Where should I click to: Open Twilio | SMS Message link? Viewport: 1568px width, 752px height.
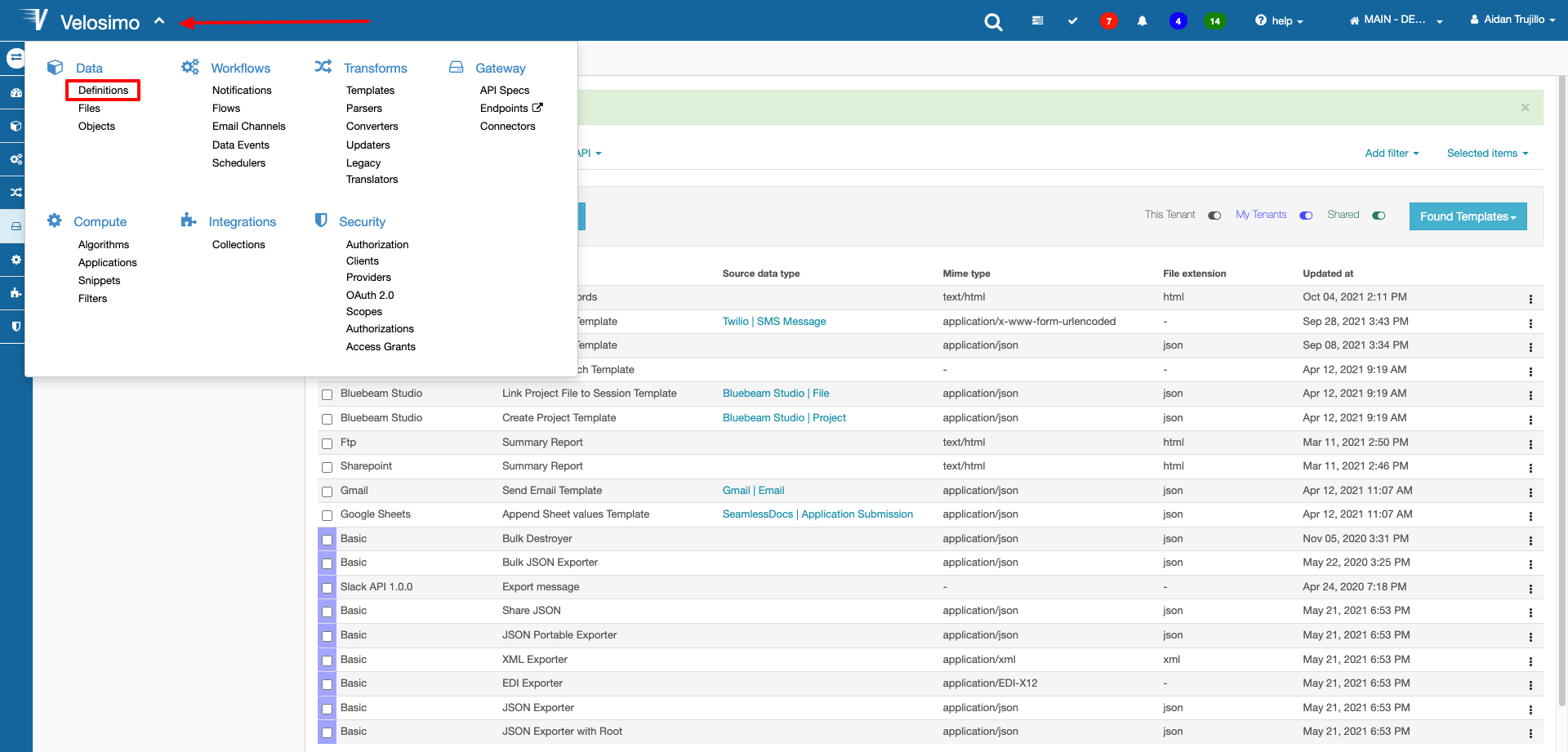tap(773, 321)
